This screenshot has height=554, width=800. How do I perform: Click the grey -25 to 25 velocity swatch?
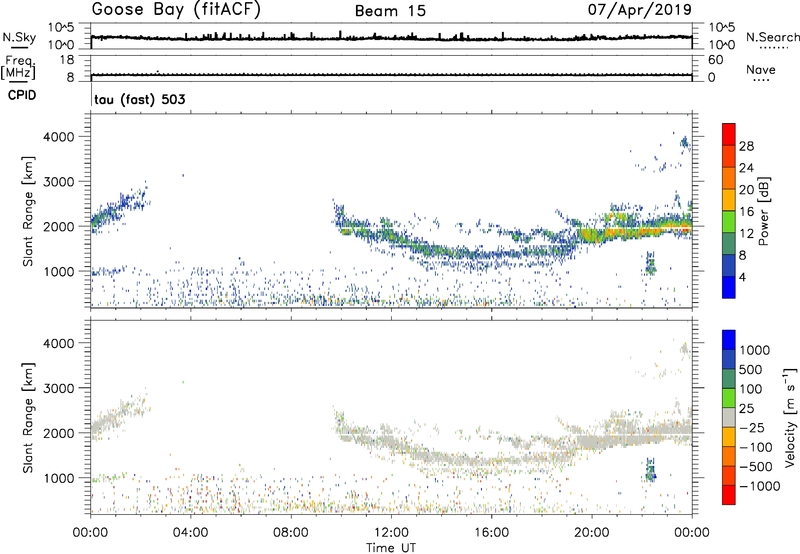tap(729, 417)
